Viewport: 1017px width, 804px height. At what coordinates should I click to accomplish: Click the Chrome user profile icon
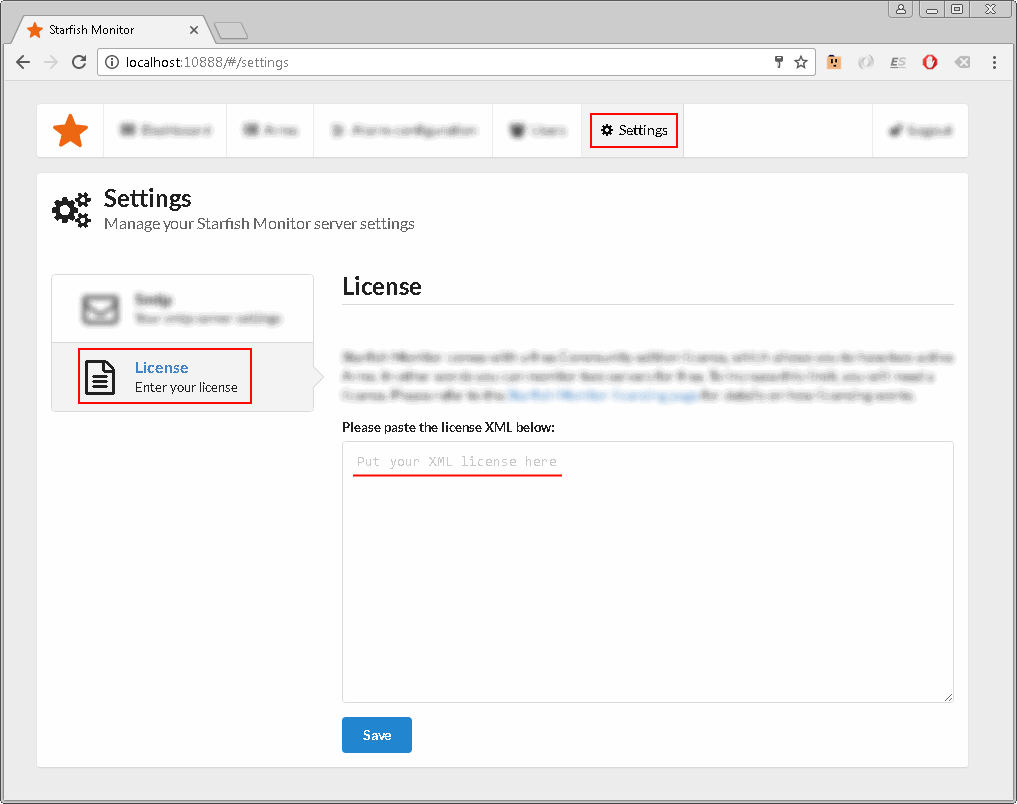coord(901,9)
